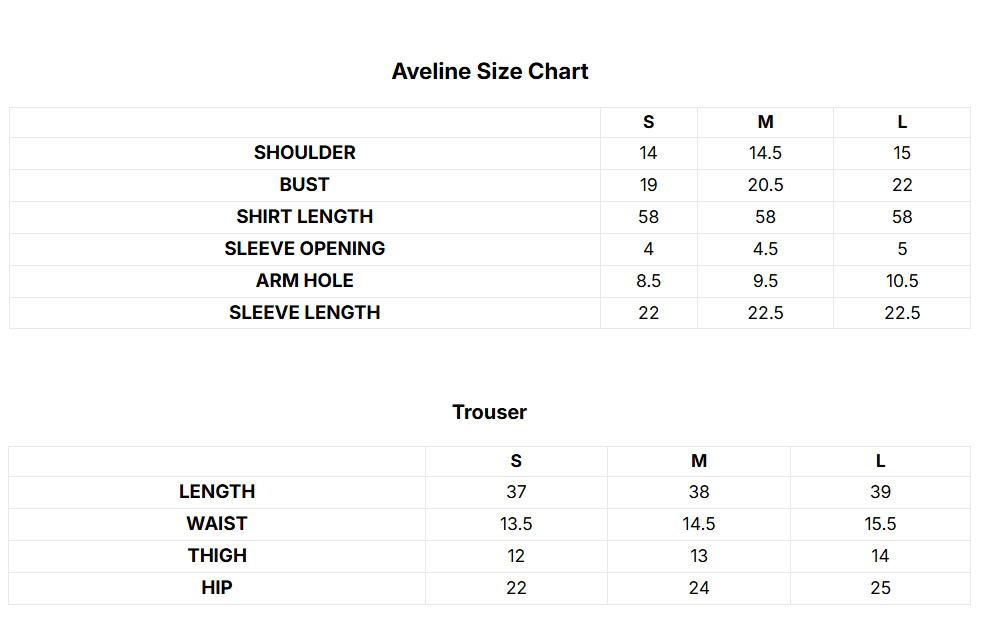Viewport: 983px width, 627px height.
Task: Select the L column header in trouser table
Action: click(880, 461)
